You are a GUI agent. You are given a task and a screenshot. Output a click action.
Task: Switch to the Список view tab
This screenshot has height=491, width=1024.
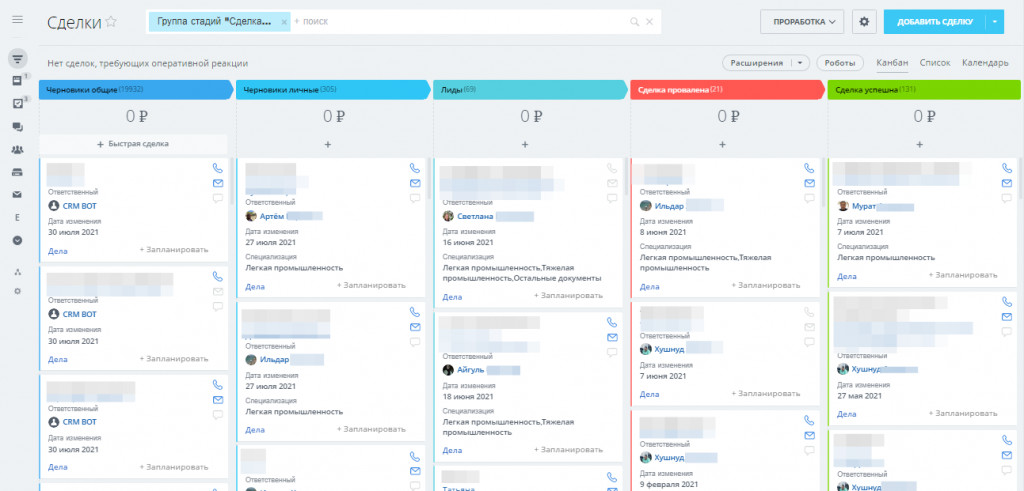pos(935,63)
